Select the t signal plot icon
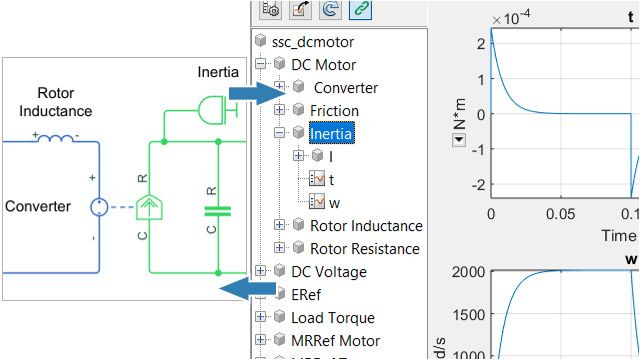The width and height of the screenshot is (640, 360). 317,179
